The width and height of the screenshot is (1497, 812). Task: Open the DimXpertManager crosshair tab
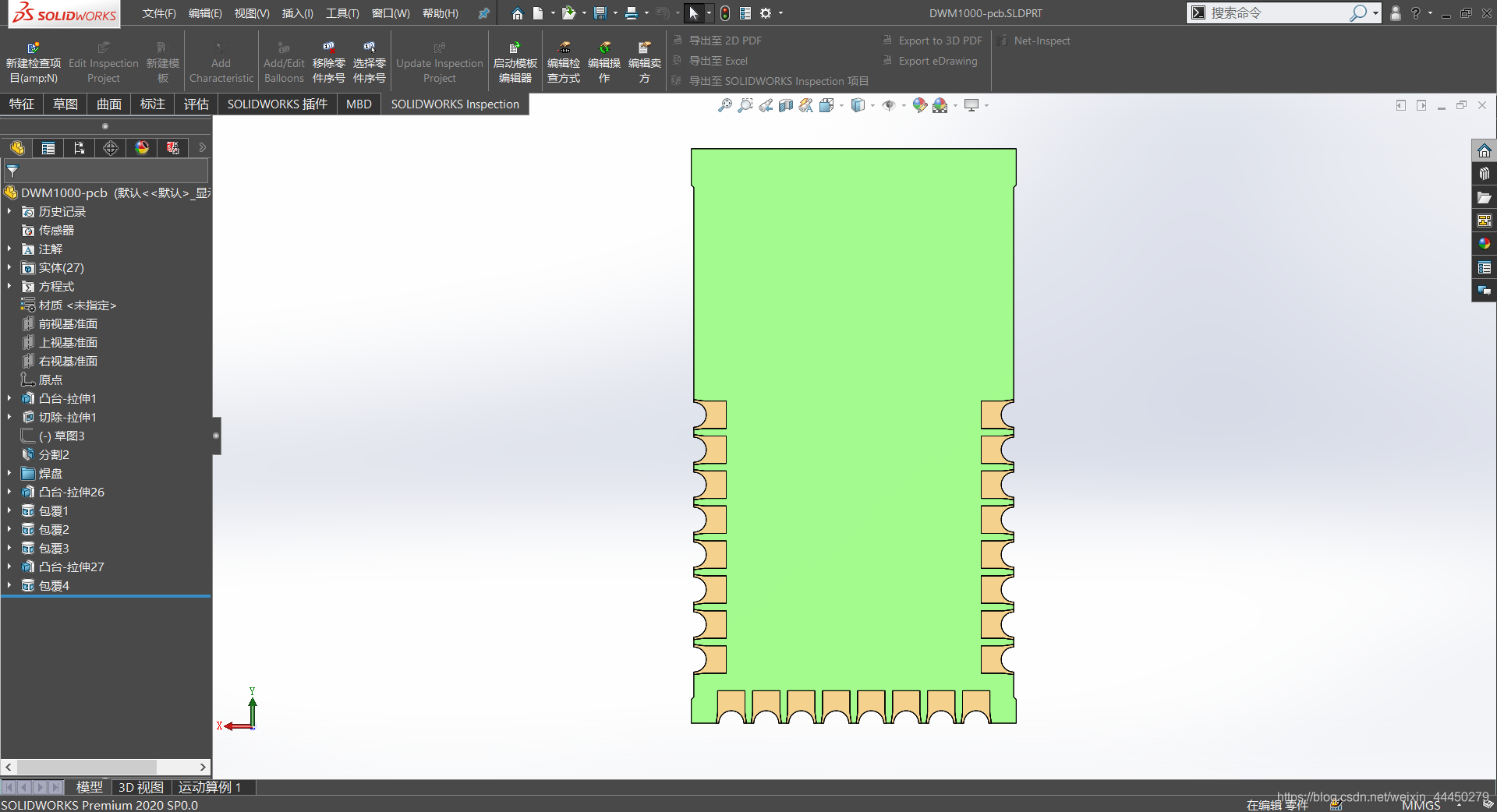111,148
